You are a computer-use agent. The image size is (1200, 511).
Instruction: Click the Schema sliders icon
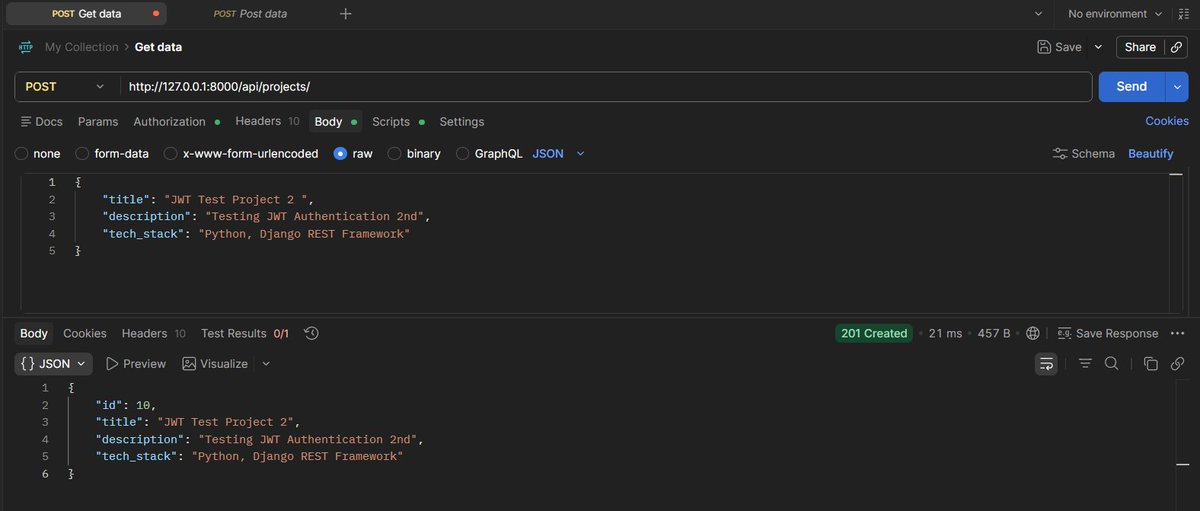(x=1060, y=154)
